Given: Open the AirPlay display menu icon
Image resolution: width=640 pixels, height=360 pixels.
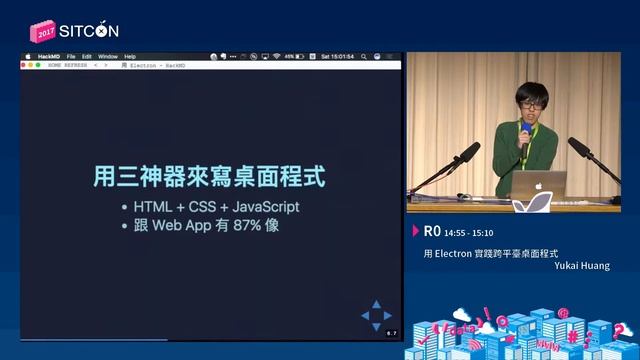Looking at the screenshot, I should click(265, 56).
